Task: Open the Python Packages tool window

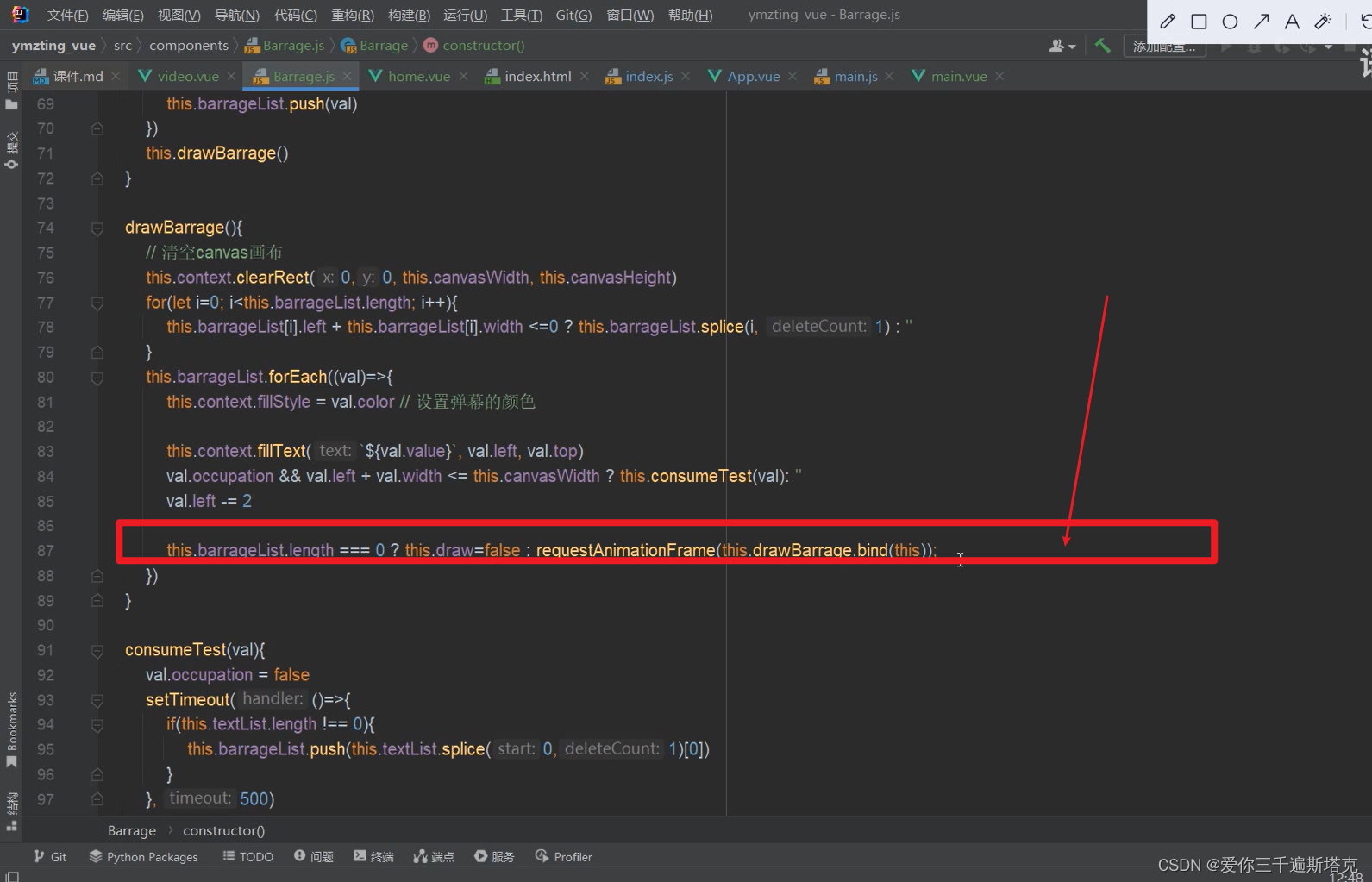Action: [143, 856]
